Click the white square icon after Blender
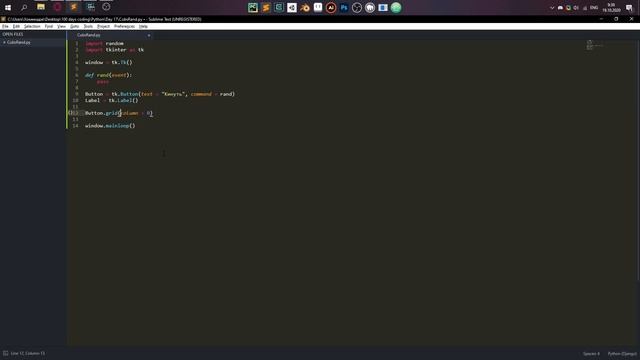The width and height of the screenshot is (640, 360). tap(318, 7)
